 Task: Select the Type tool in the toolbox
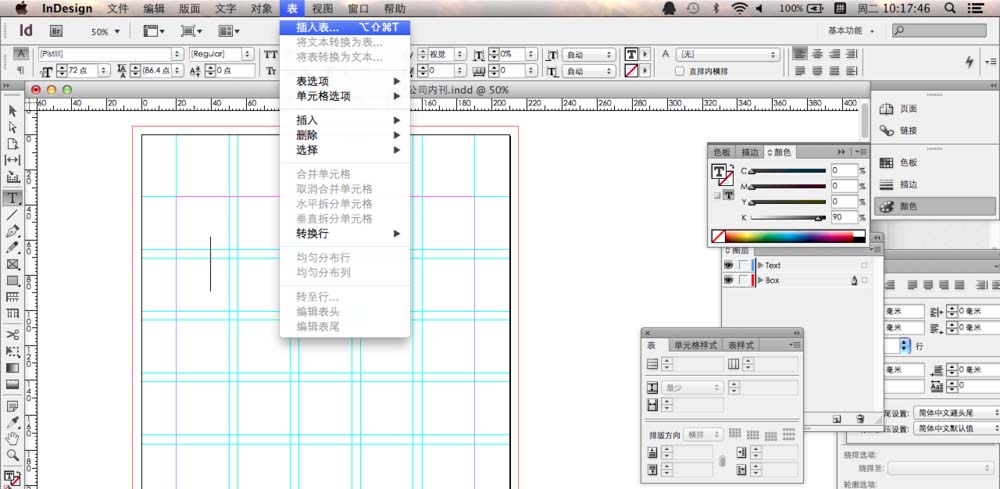coord(13,198)
